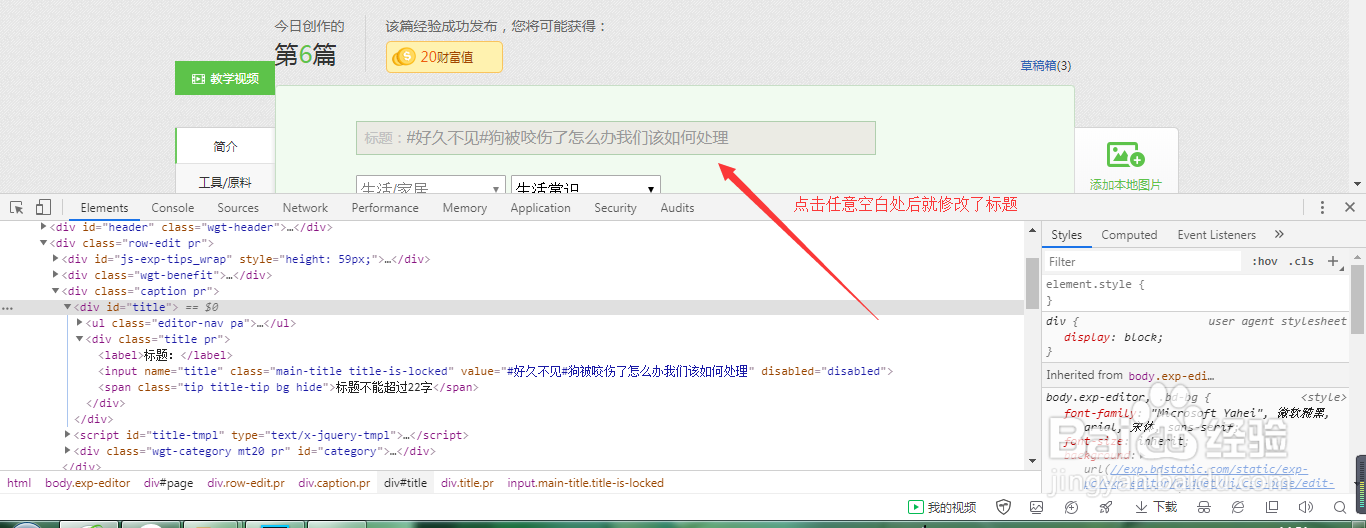Click the picture icon in browser status bar
Screen dimensions: 1366x528
click(x=1036, y=507)
